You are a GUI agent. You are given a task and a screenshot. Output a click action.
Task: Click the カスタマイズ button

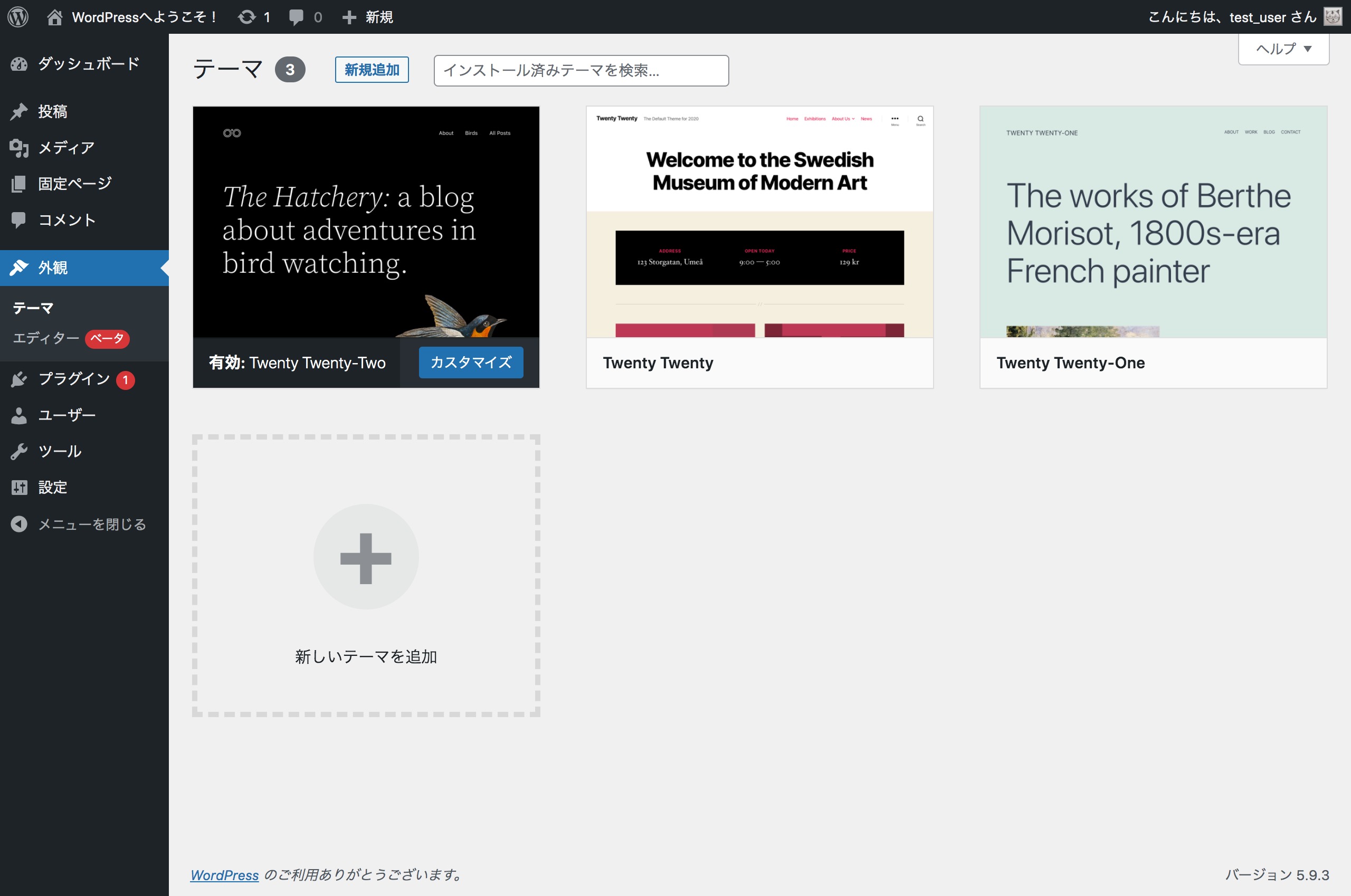(470, 363)
